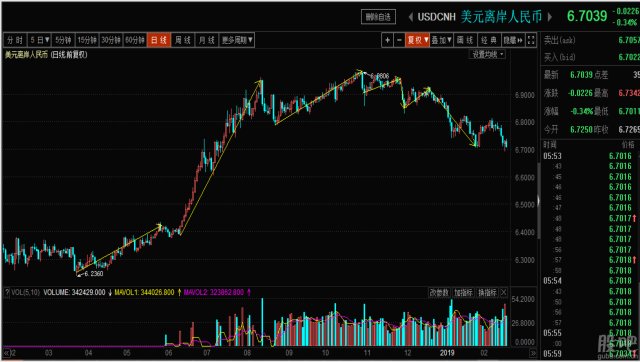Image resolution: width=640 pixels, height=362 pixels.
Task: Toggle fullscreen chart view icon
Action: click(531, 40)
